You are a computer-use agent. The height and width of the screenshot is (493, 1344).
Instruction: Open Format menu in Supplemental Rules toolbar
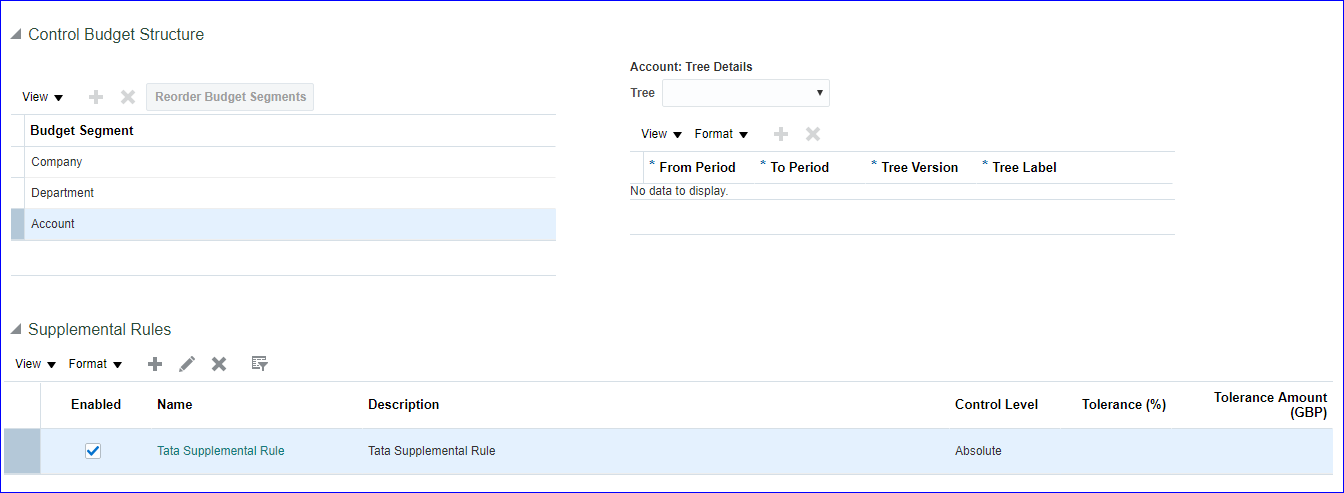pos(95,364)
